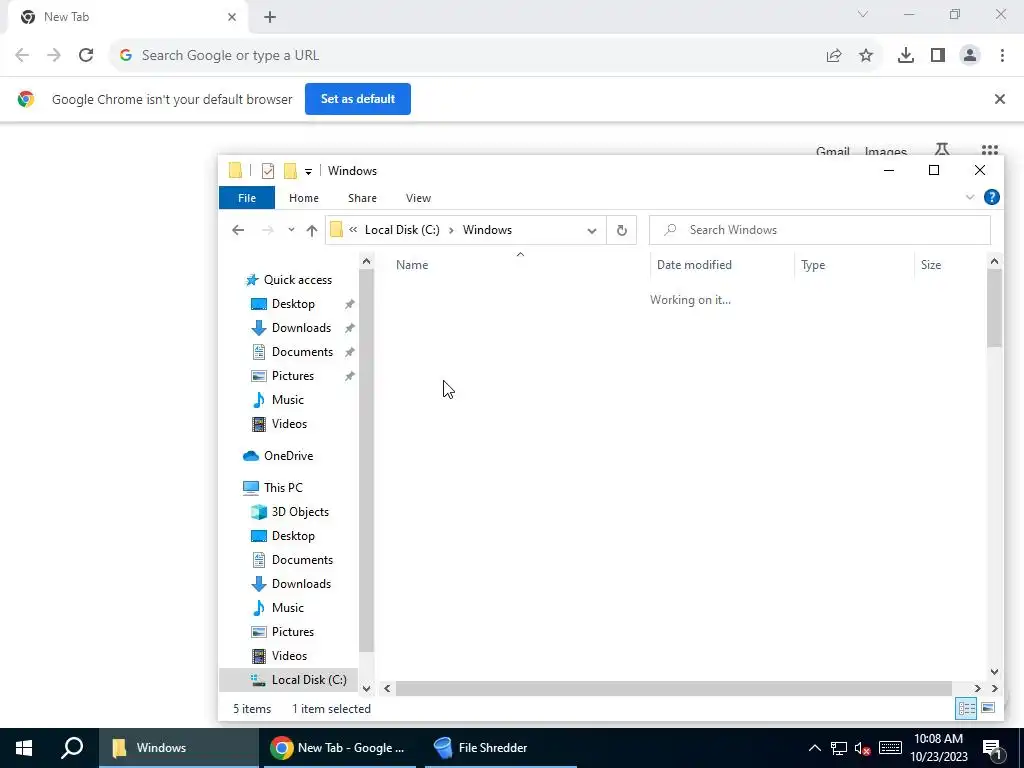
Task: Open notification center icon
Action: pyautogui.click(x=992, y=748)
